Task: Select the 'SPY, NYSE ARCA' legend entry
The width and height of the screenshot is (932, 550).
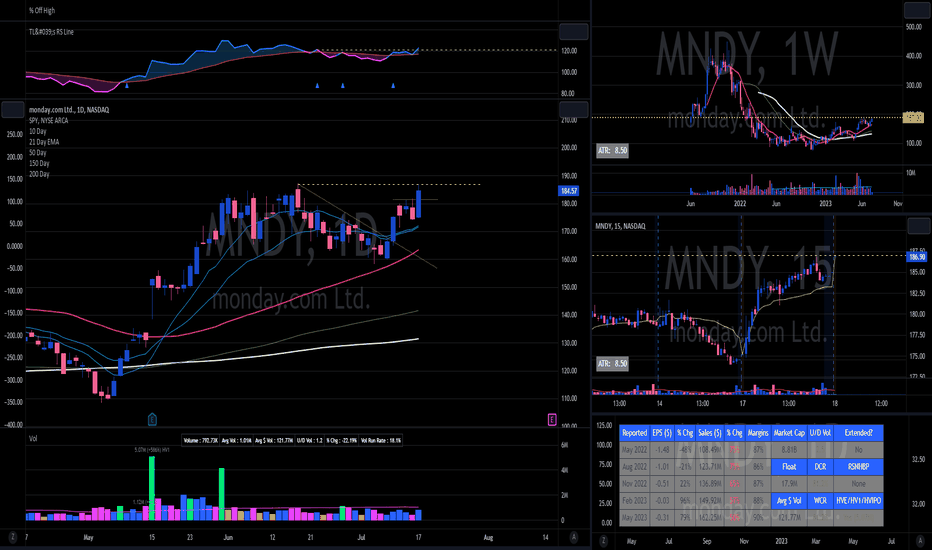Action: tap(49, 121)
